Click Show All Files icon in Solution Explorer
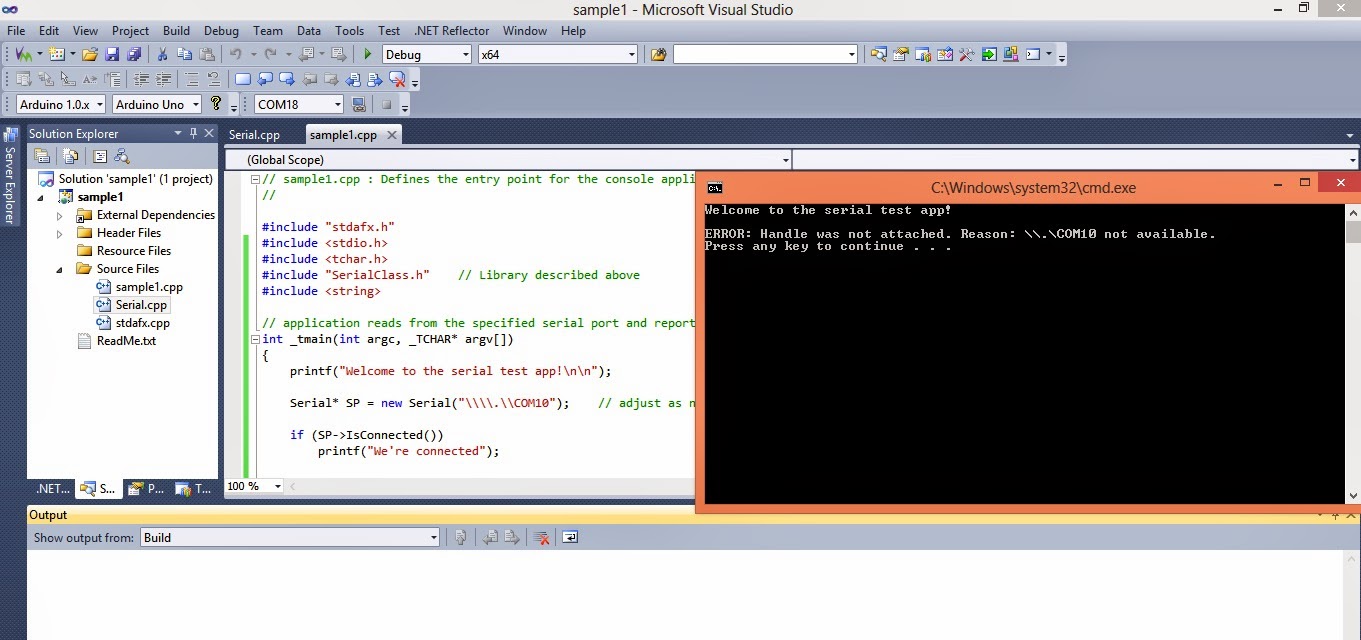The height and width of the screenshot is (640, 1361). 71,155
